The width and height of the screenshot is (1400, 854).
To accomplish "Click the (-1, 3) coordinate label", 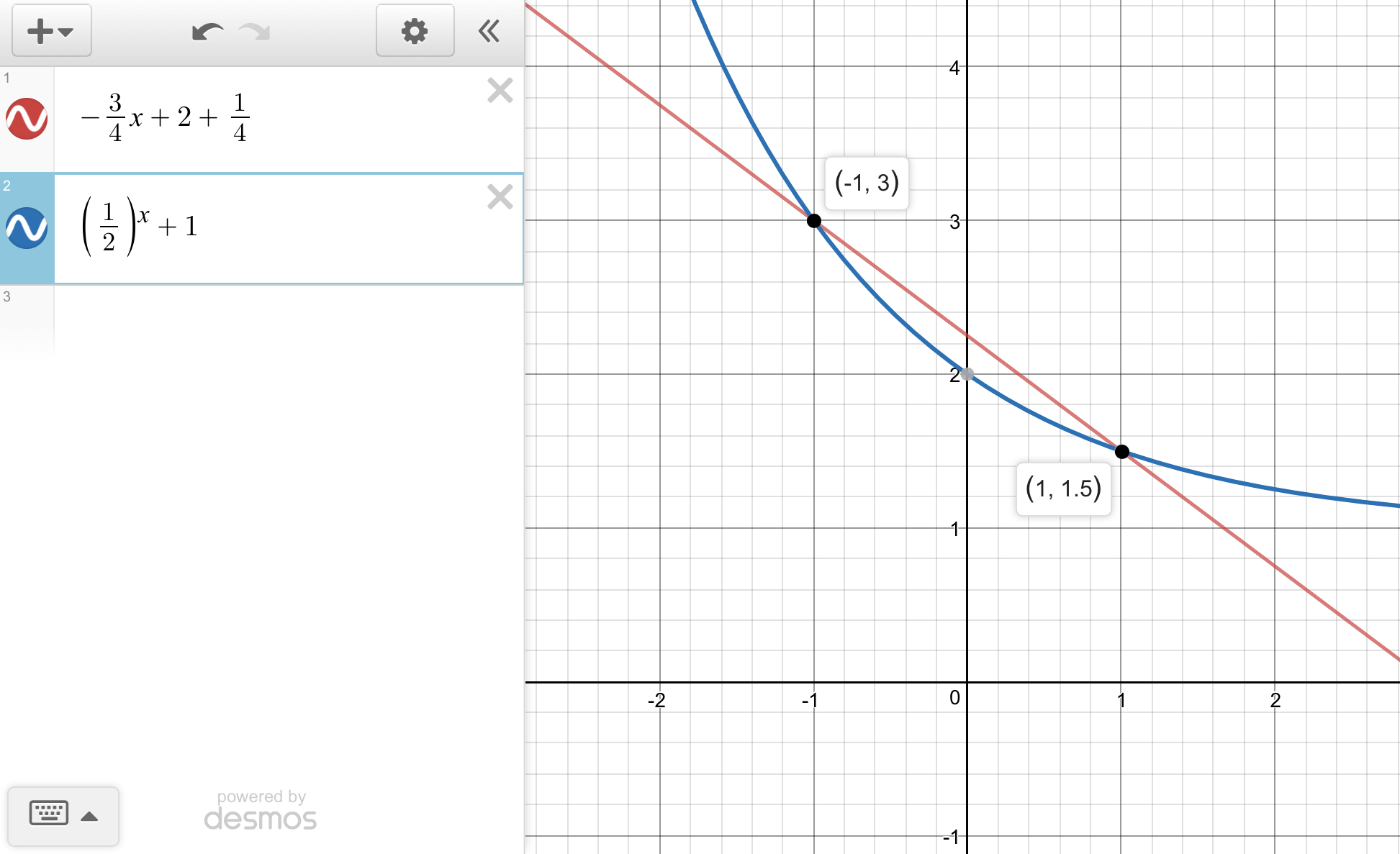I will 867,183.
